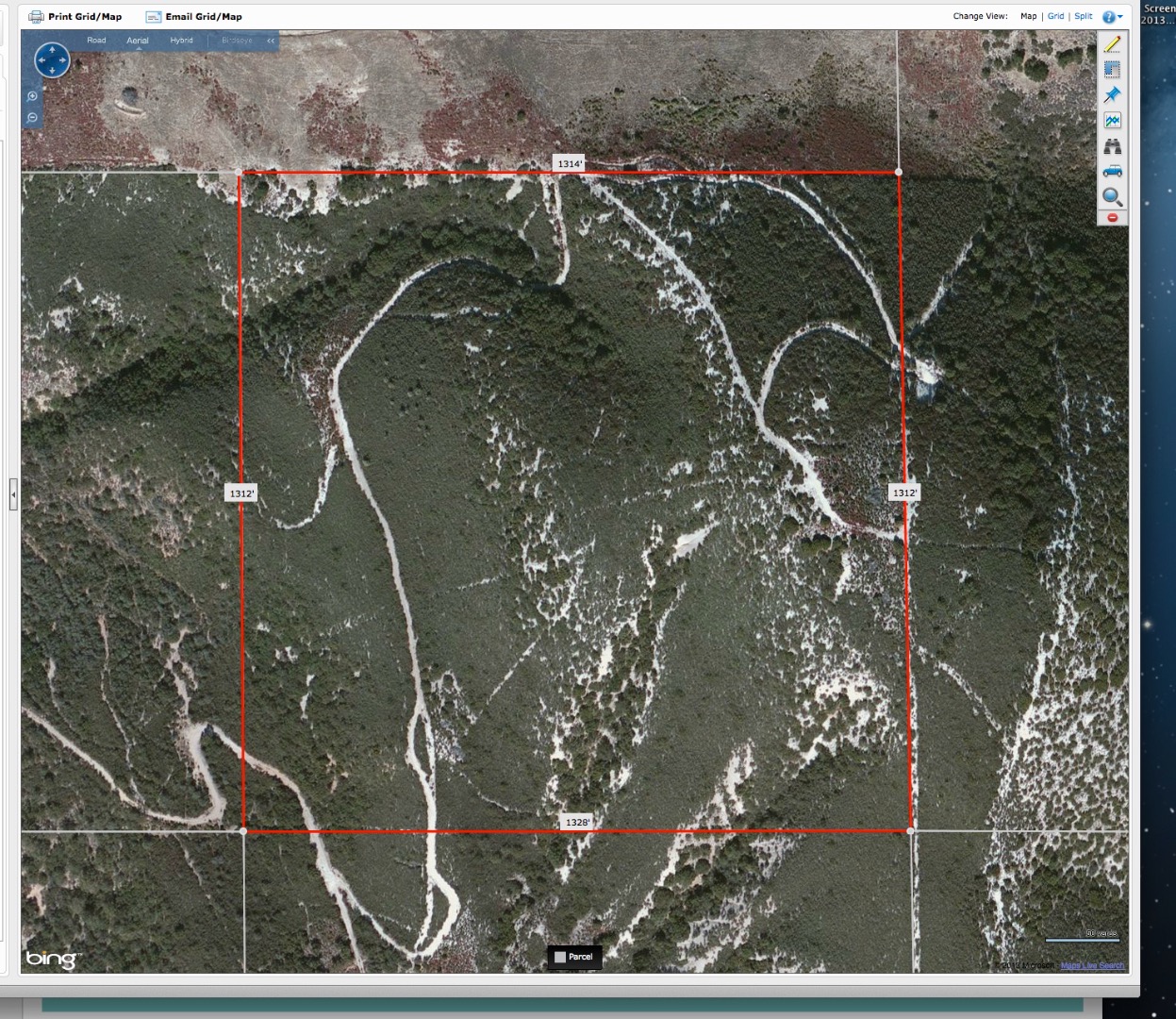Open the driving directions car tool
1176x1019 pixels.
1113,171
